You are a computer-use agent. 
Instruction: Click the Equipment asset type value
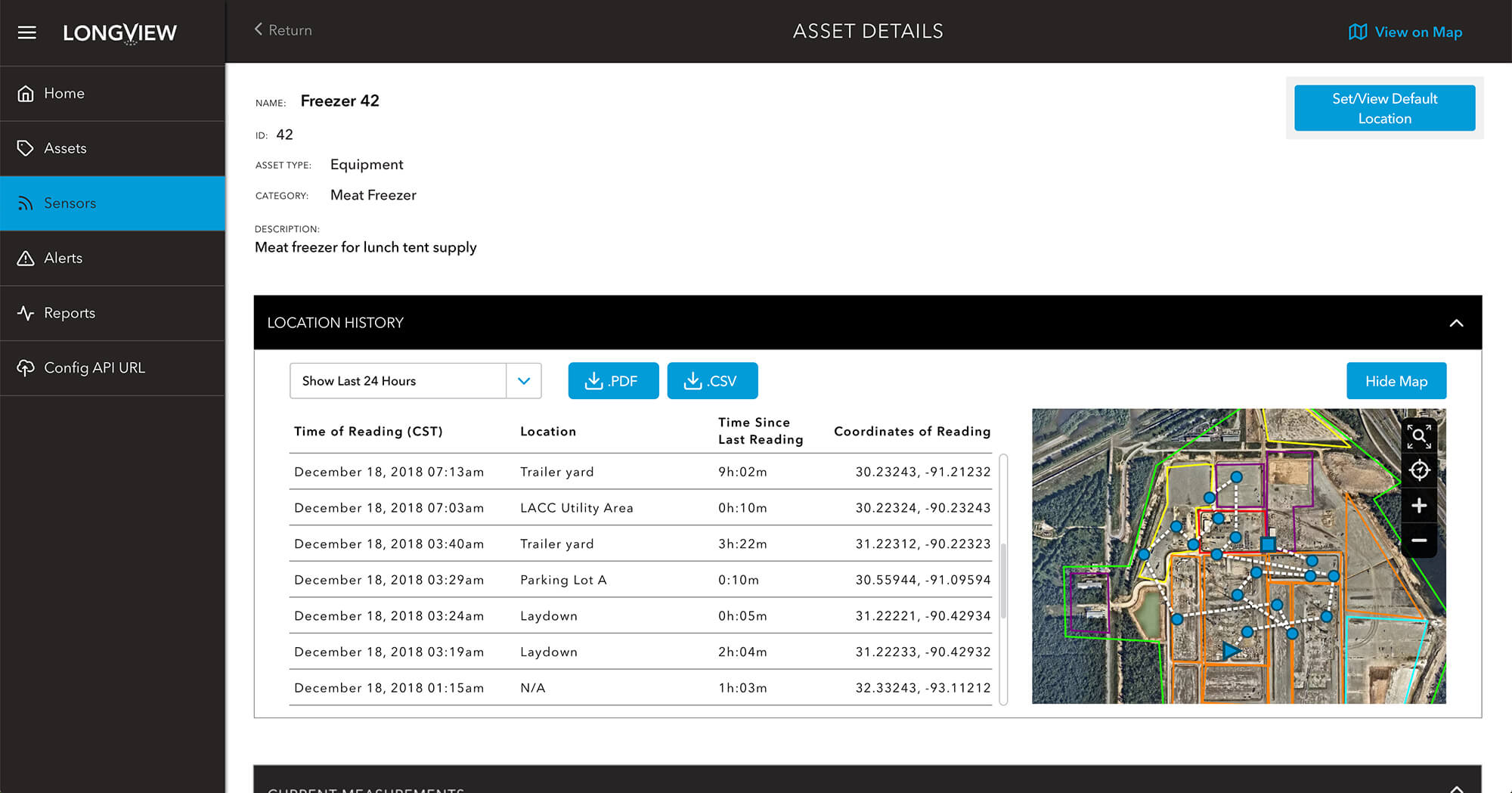pos(367,165)
